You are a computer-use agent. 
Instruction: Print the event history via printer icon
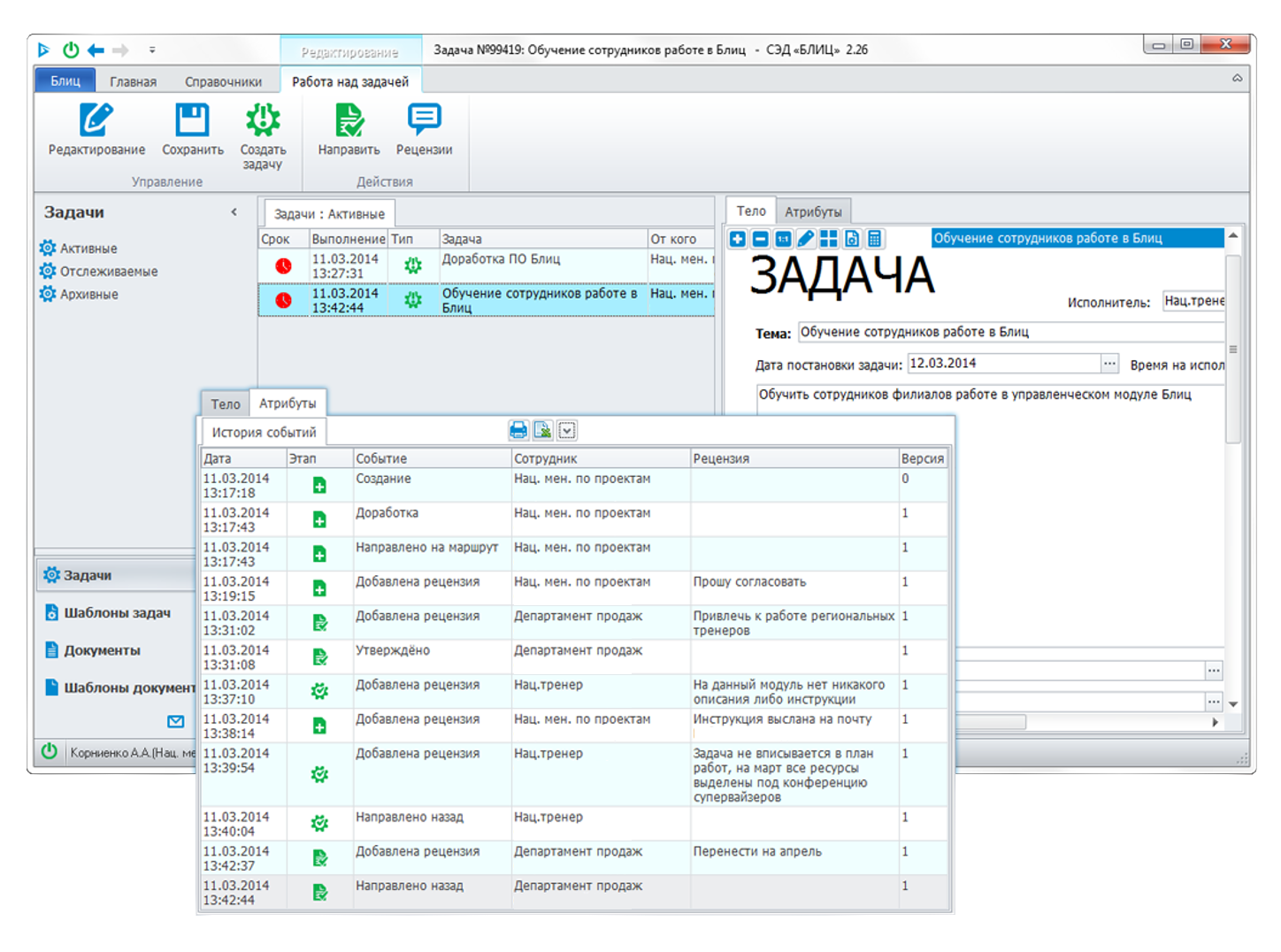(518, 431)
